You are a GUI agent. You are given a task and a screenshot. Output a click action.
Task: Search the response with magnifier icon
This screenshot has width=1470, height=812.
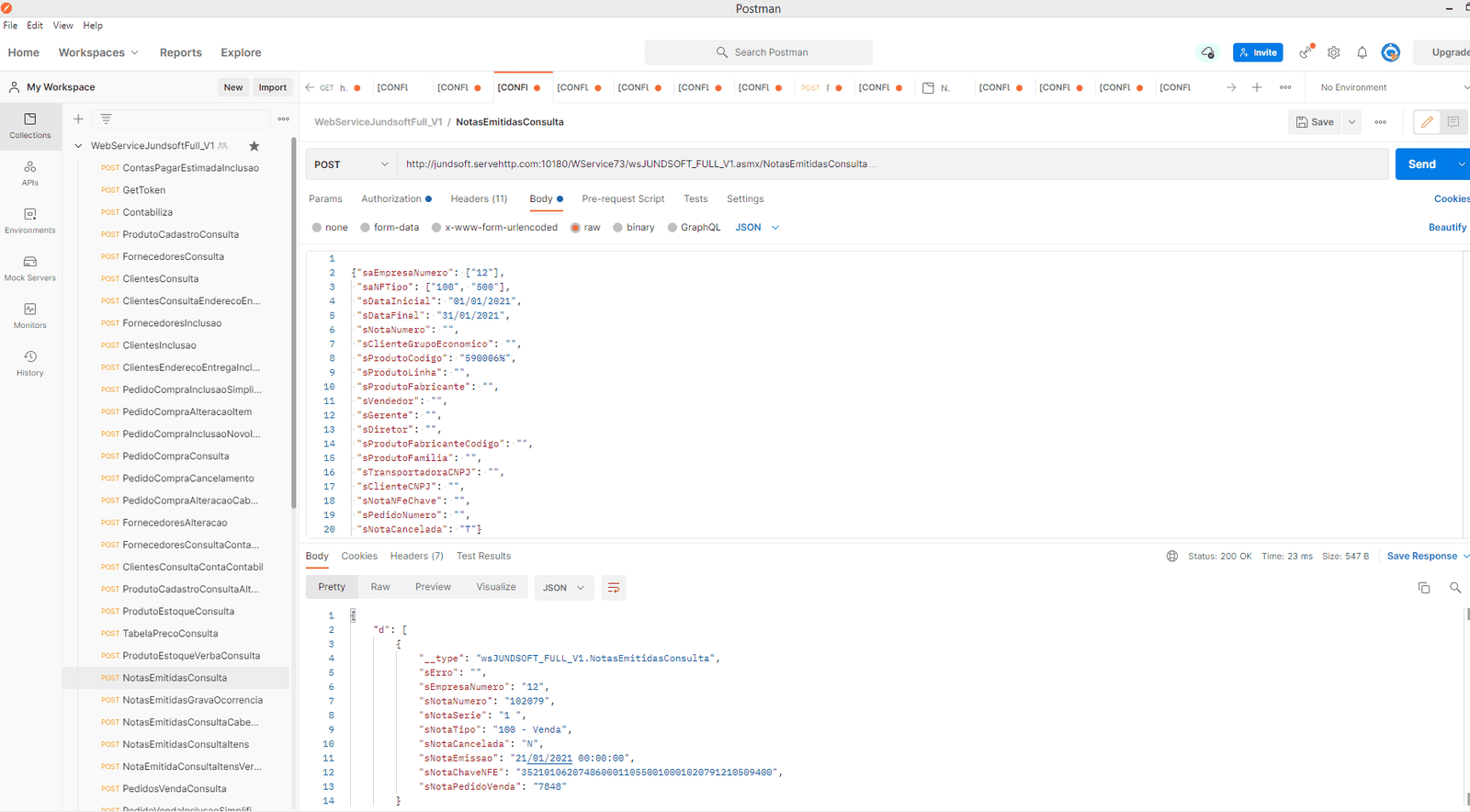click(x=1454, y=588)
